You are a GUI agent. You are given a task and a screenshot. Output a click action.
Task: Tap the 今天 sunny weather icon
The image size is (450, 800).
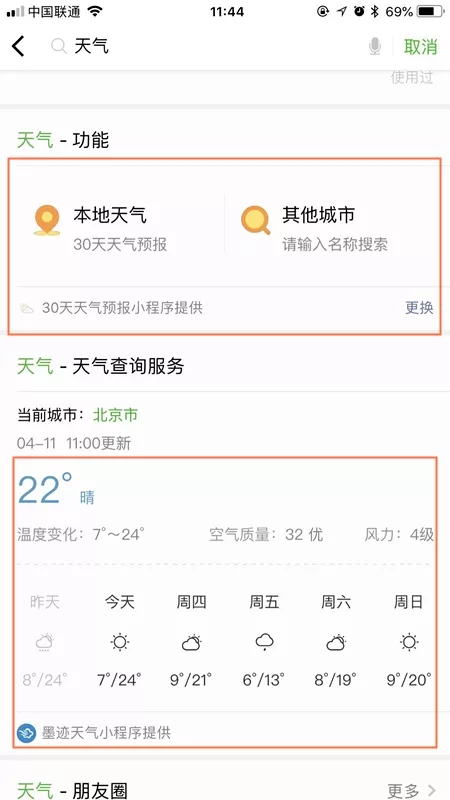pyautogui.click(x=119, y=642)
